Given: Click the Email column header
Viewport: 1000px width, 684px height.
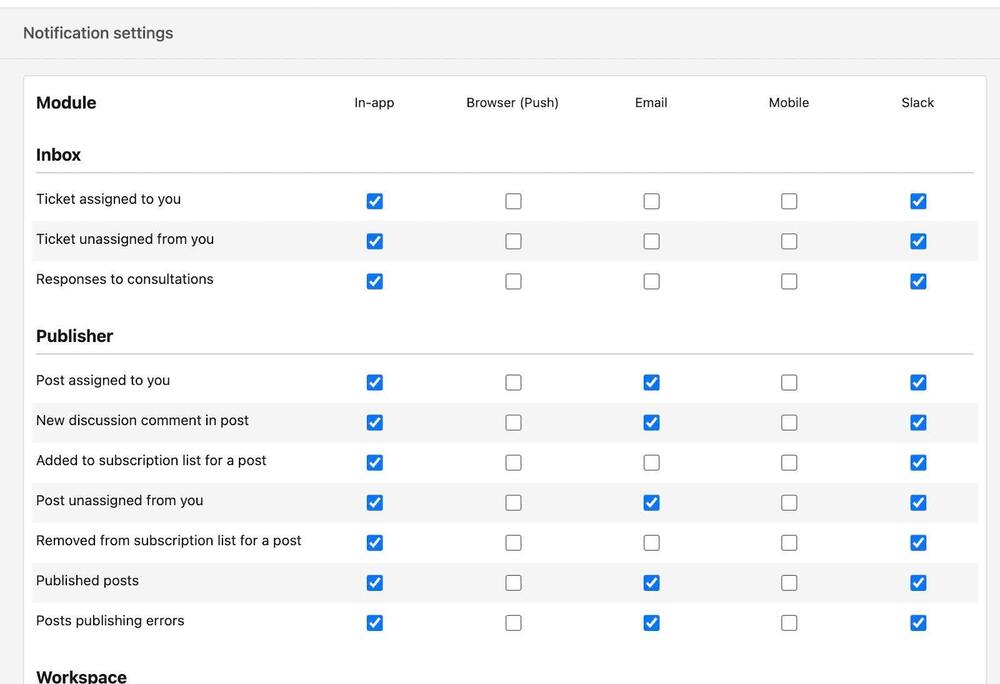Looking at the screenshot, I should pyautogui.click(x=651, y=103).
